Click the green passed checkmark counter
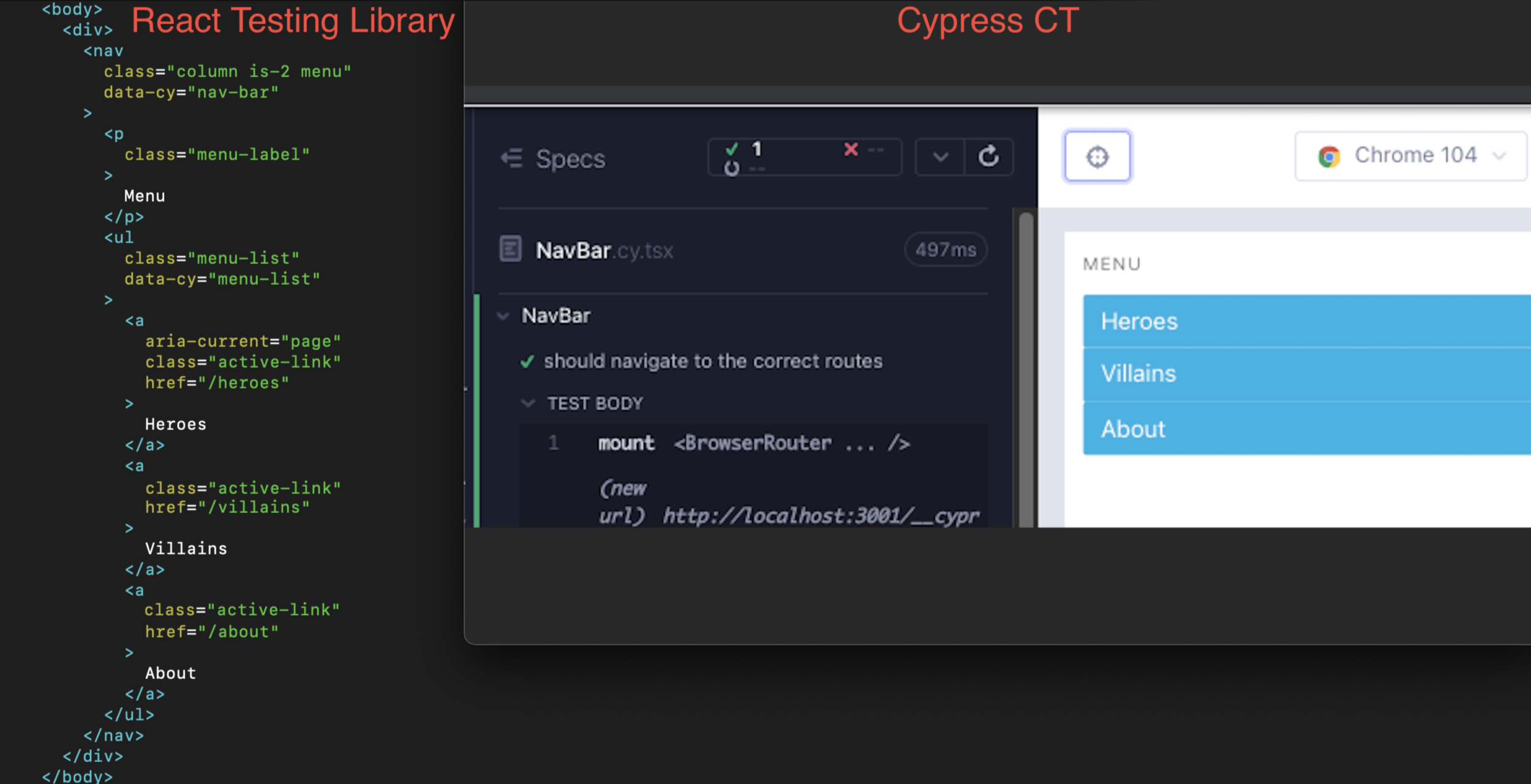The width and height of the screenshot is (1531, 784). coord(732,149)
